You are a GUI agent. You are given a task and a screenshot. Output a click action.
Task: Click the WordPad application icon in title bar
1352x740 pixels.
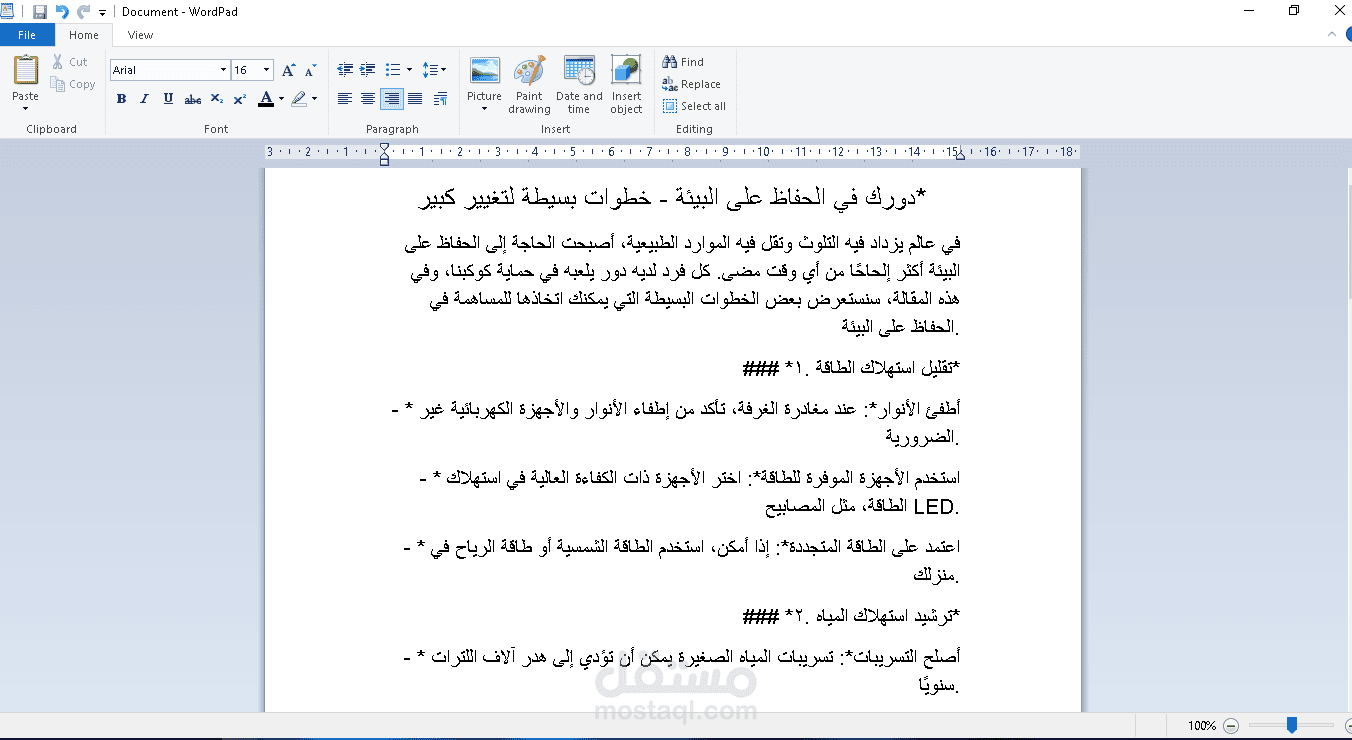coord(8,11)
